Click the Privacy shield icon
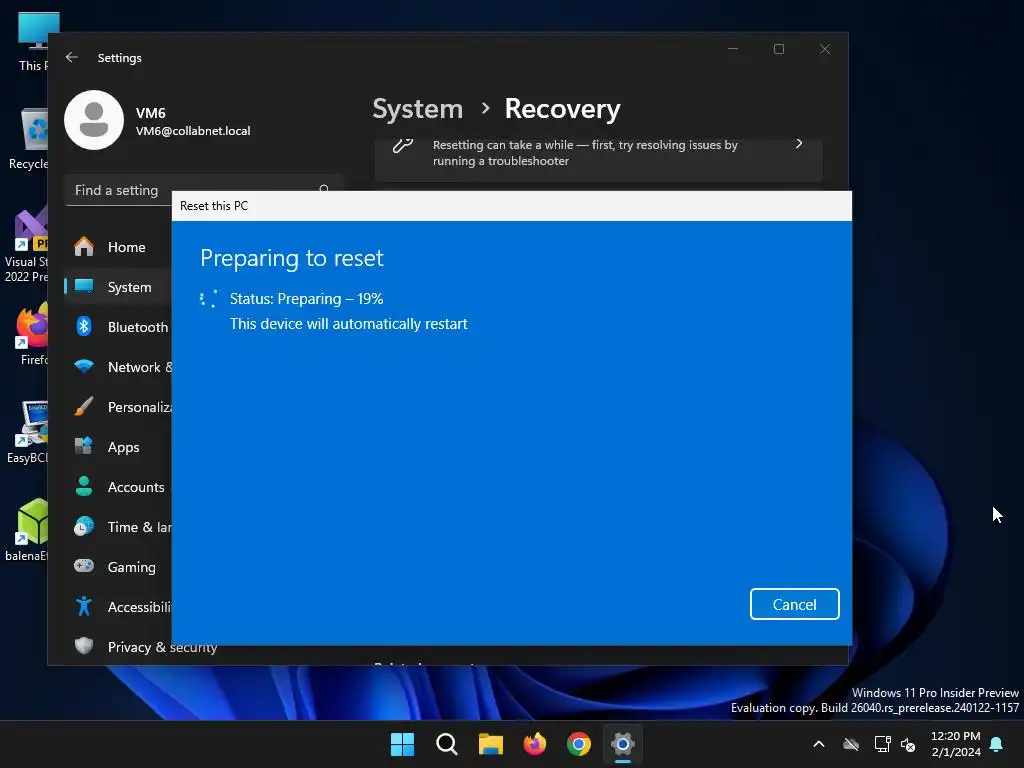The image size is (1024, 768). coord(84,646)
